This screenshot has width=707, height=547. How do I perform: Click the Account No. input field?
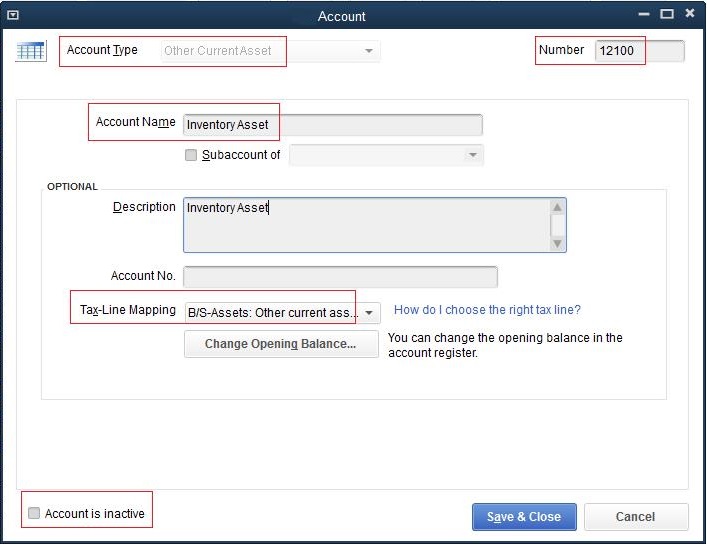pos(340,276)
